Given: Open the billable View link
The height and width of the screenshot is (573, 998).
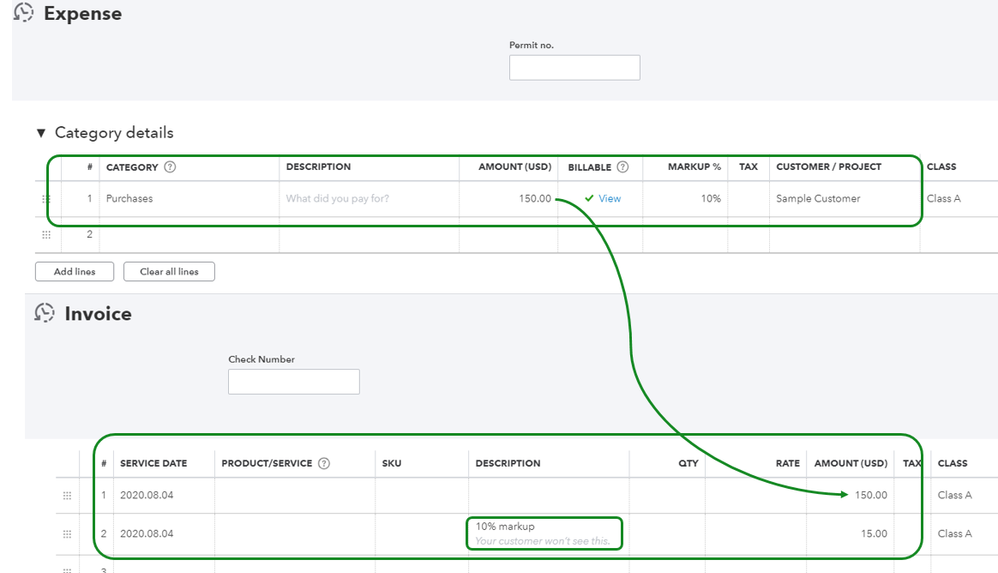Looking at the screenshot, I should (609, 199).
